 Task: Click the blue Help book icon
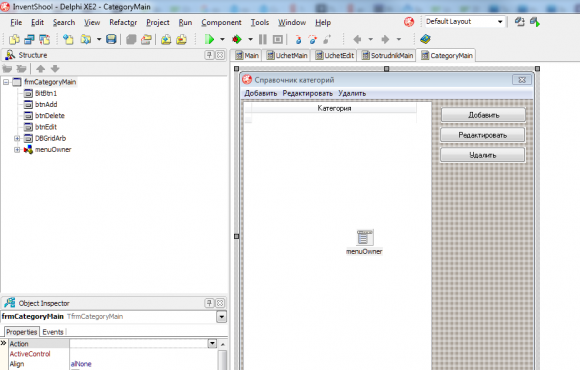pyautogui.click(x=425, y=39)
